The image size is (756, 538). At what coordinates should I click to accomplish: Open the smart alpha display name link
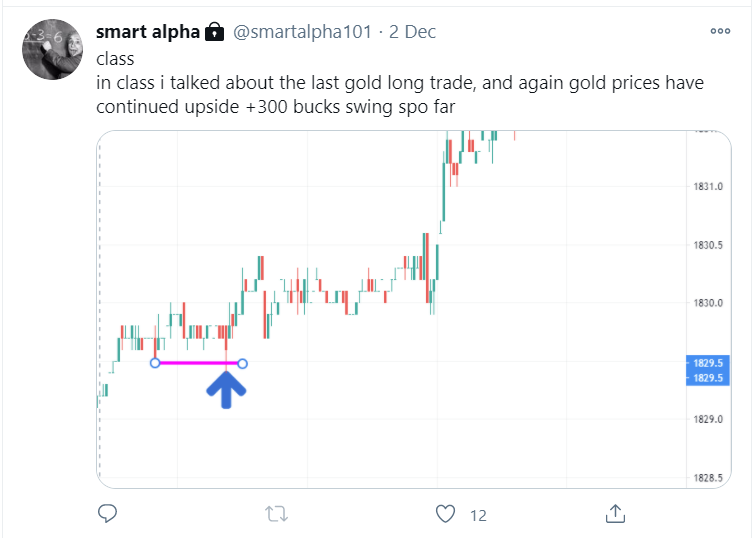pyautogui.click(x=147, y=32)
